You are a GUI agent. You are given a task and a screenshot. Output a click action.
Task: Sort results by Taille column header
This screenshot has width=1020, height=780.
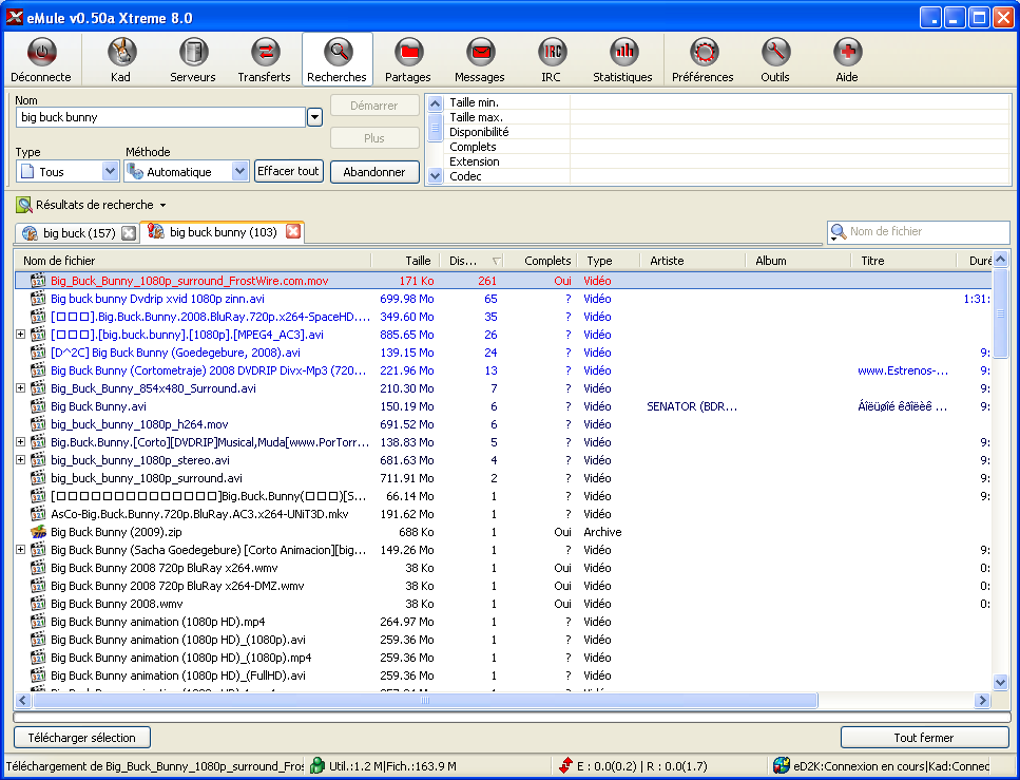point(405,261)
